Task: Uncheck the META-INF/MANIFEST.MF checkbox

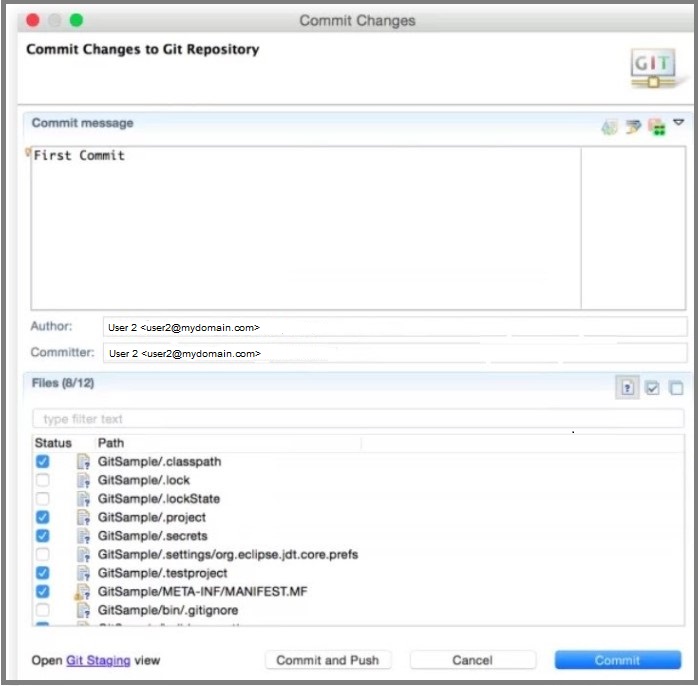Action: [x=43, y=592]
